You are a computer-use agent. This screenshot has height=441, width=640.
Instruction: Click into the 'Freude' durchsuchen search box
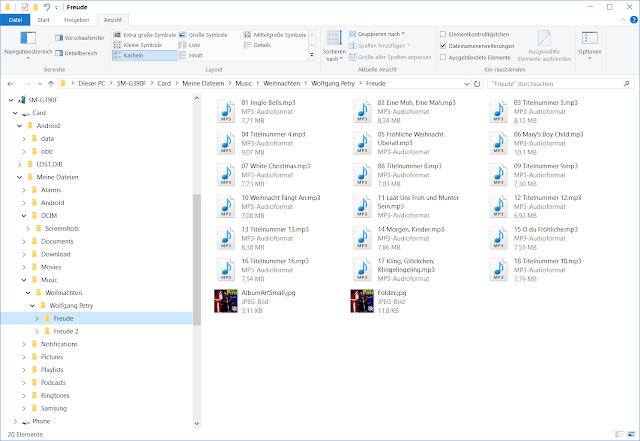[x=557, y=84]
